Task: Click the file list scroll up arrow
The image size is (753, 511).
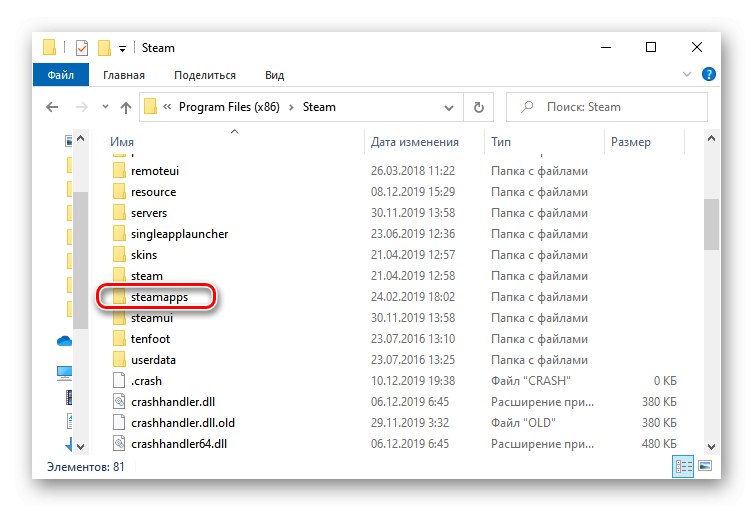Action: coord(712,139)
